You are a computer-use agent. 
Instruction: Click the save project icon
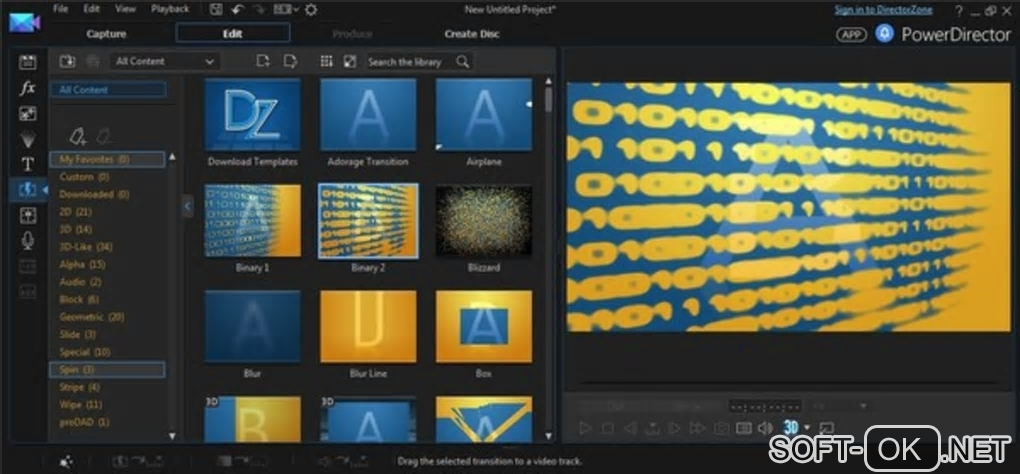click(x=217, y=9)
